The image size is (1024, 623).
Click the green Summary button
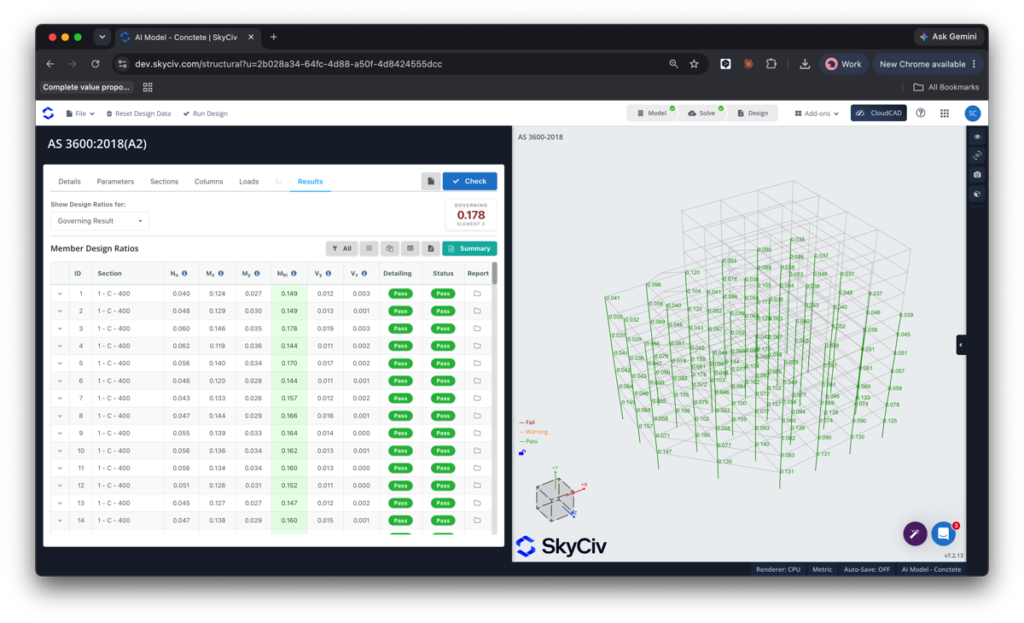pos(470,248)
